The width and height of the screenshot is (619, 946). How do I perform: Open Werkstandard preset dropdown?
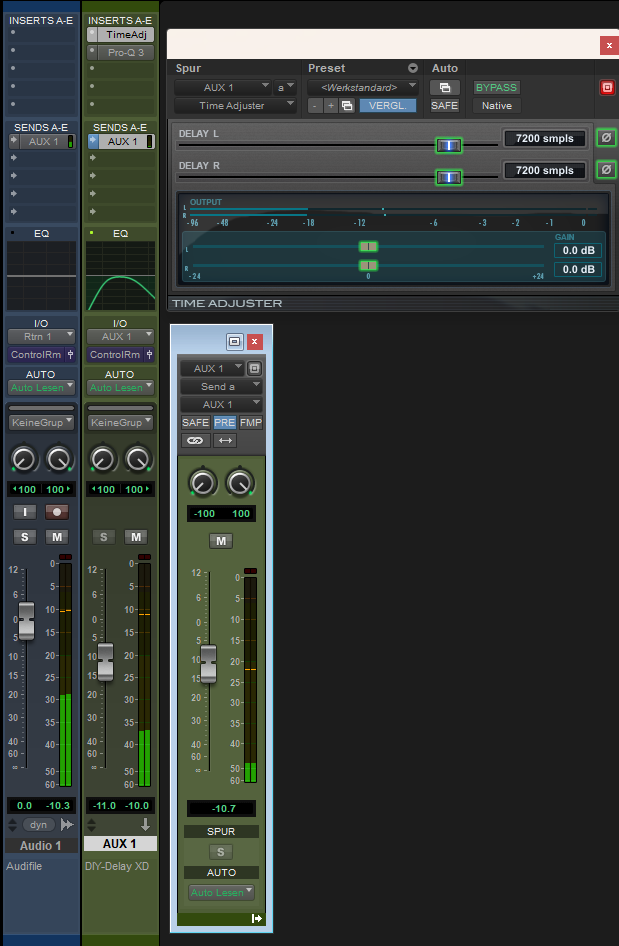click(363, 87)
